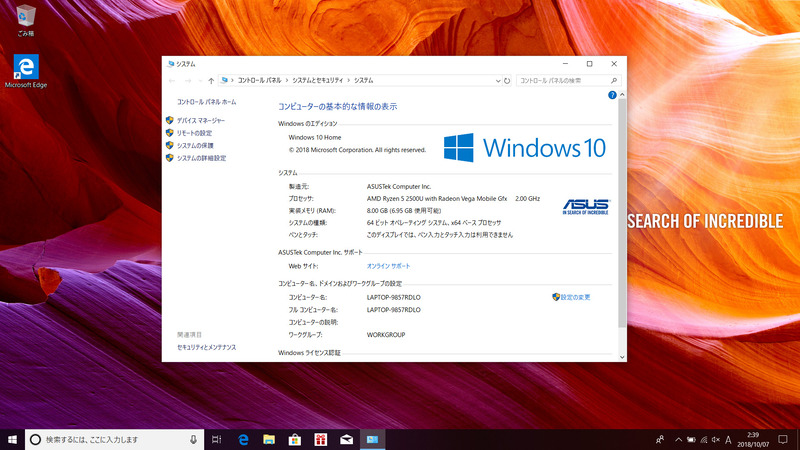Open リモートの設定 link
Image resolution: width=800 pixels, height=450 pixels.
click(194, 133)
